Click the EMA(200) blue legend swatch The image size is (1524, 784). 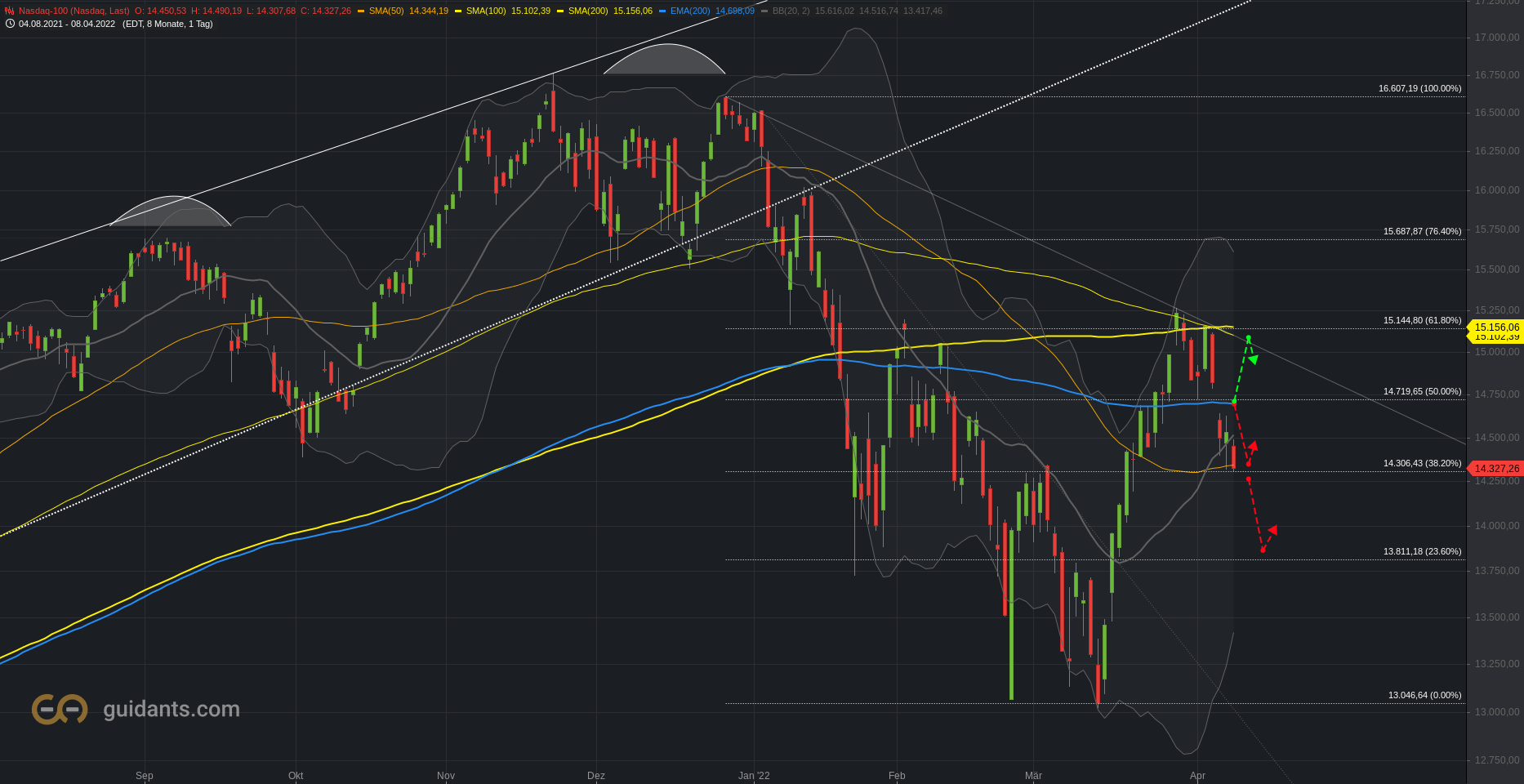click(x=662, y=11)
